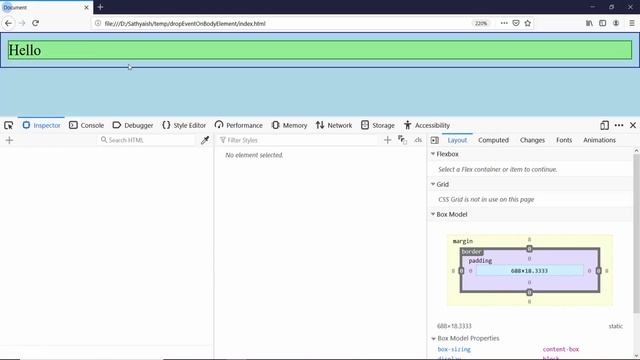Viewport: 640px width, 360px height.
Task: Pick a color with the eyedropper
Action: tap(205, 140)
